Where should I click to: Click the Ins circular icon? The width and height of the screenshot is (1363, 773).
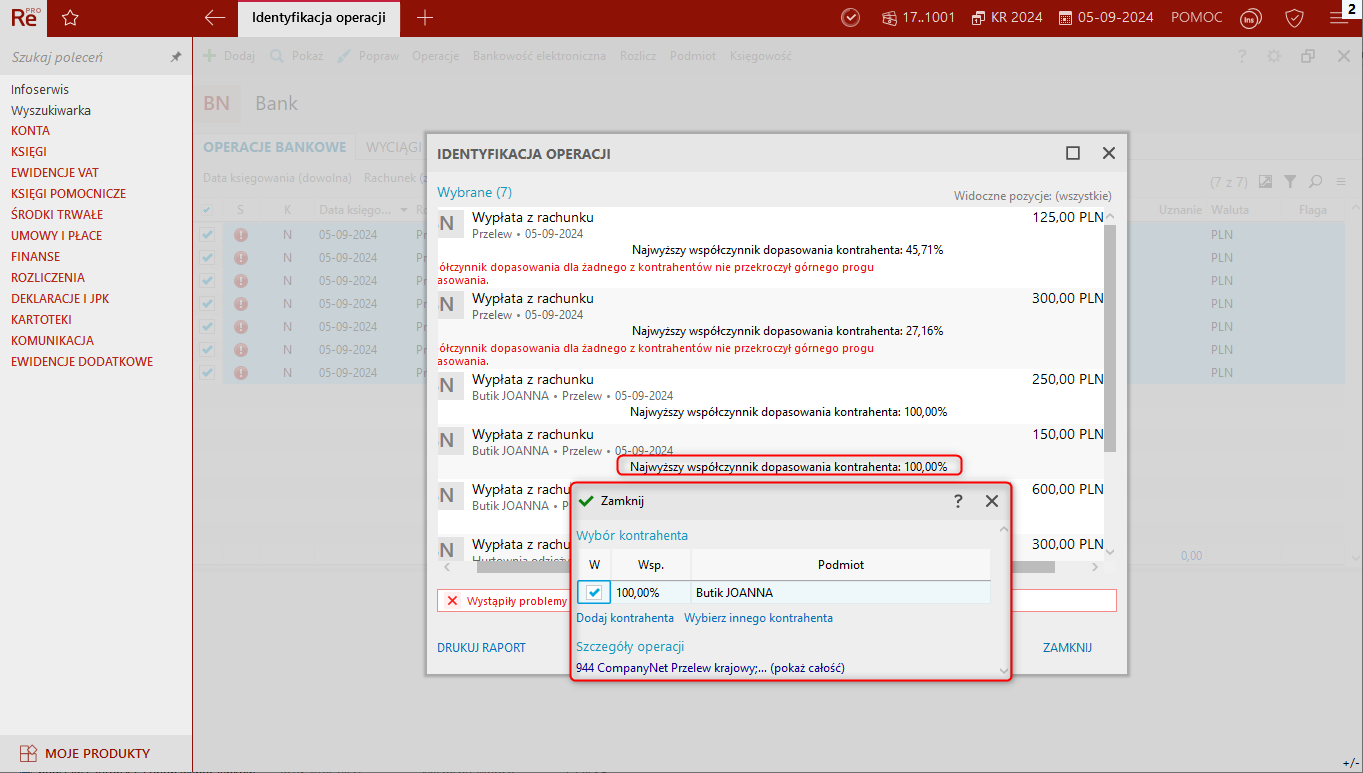coord(1250,18)
